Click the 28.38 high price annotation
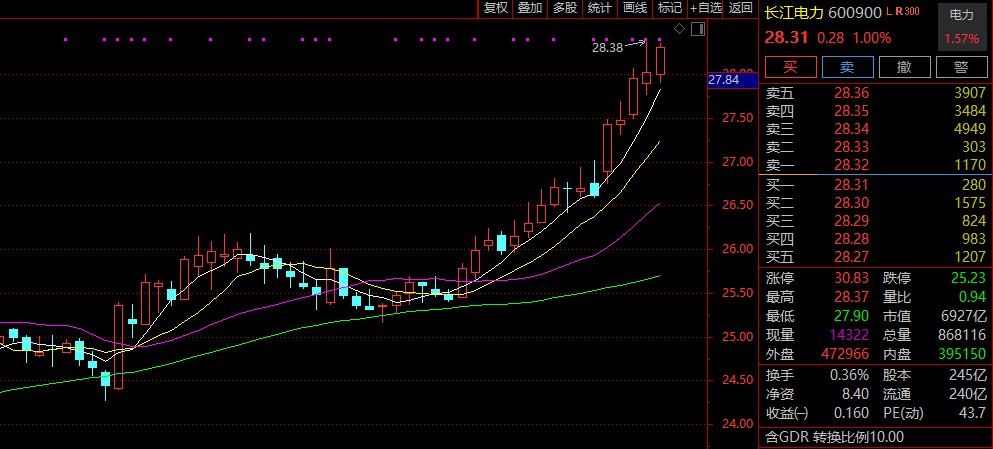The width and height of the screenshot is (993, 449). [x=607, y=47]
